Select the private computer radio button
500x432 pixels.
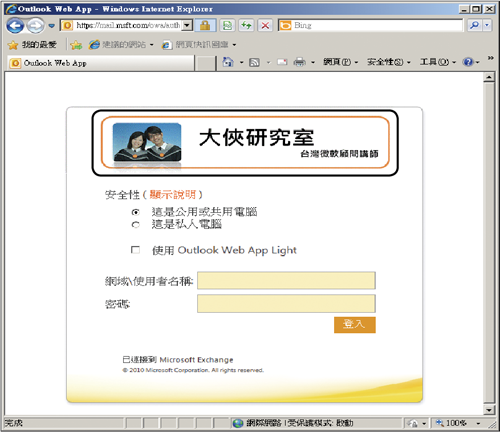pos(135,225)
